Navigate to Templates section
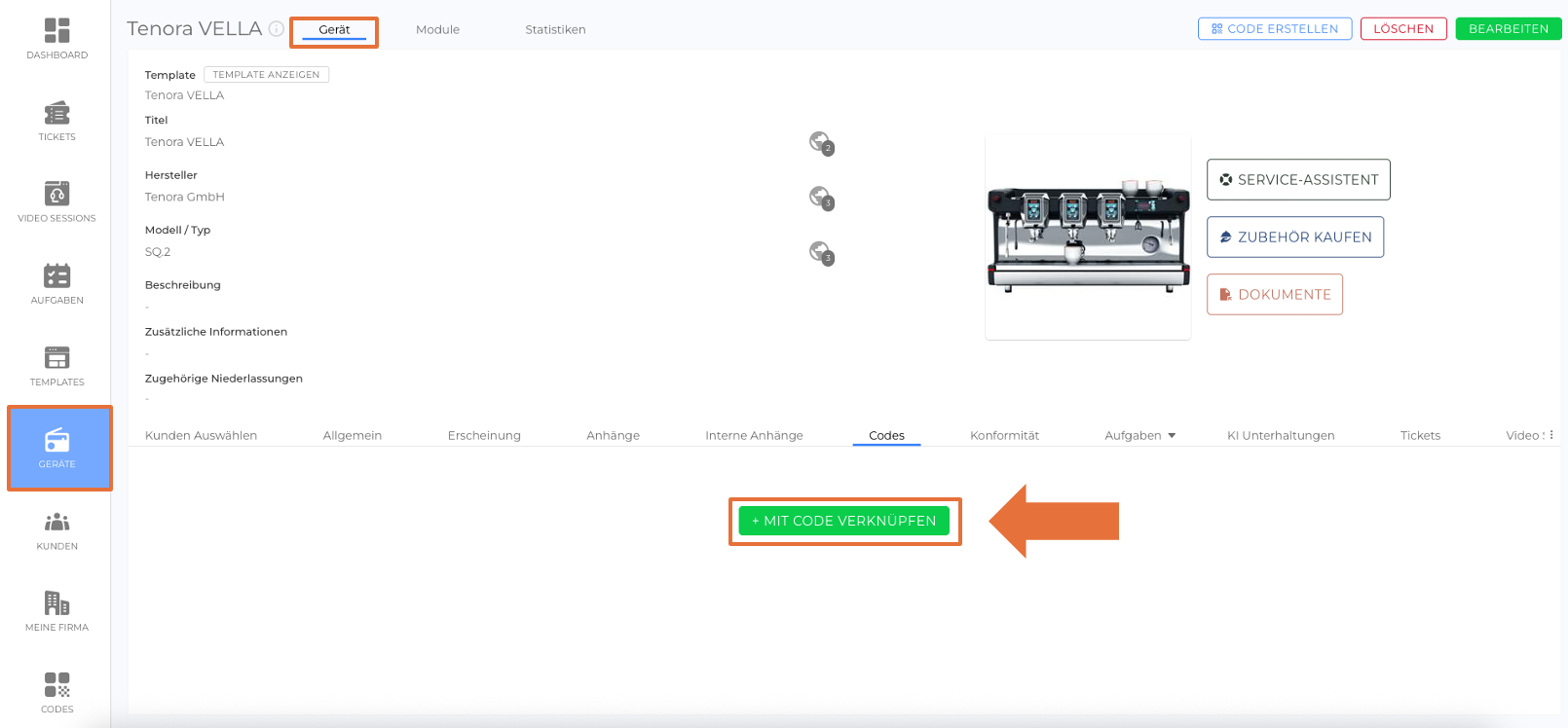1568x728 pixels. point(56,366)
